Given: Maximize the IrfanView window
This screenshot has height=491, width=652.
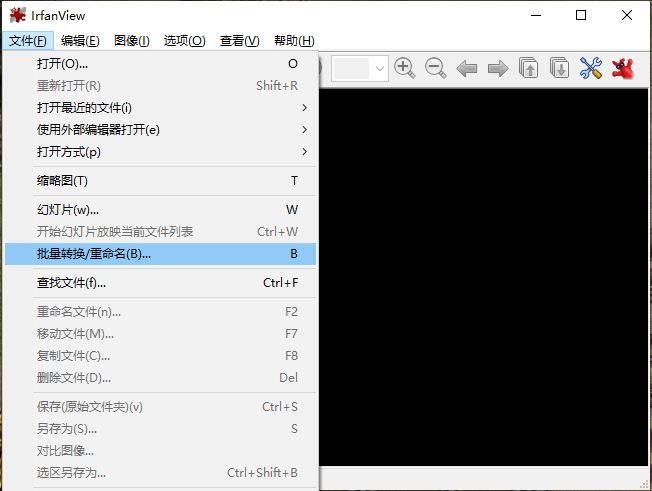Looking at the screenshot, I should (581, 15).
